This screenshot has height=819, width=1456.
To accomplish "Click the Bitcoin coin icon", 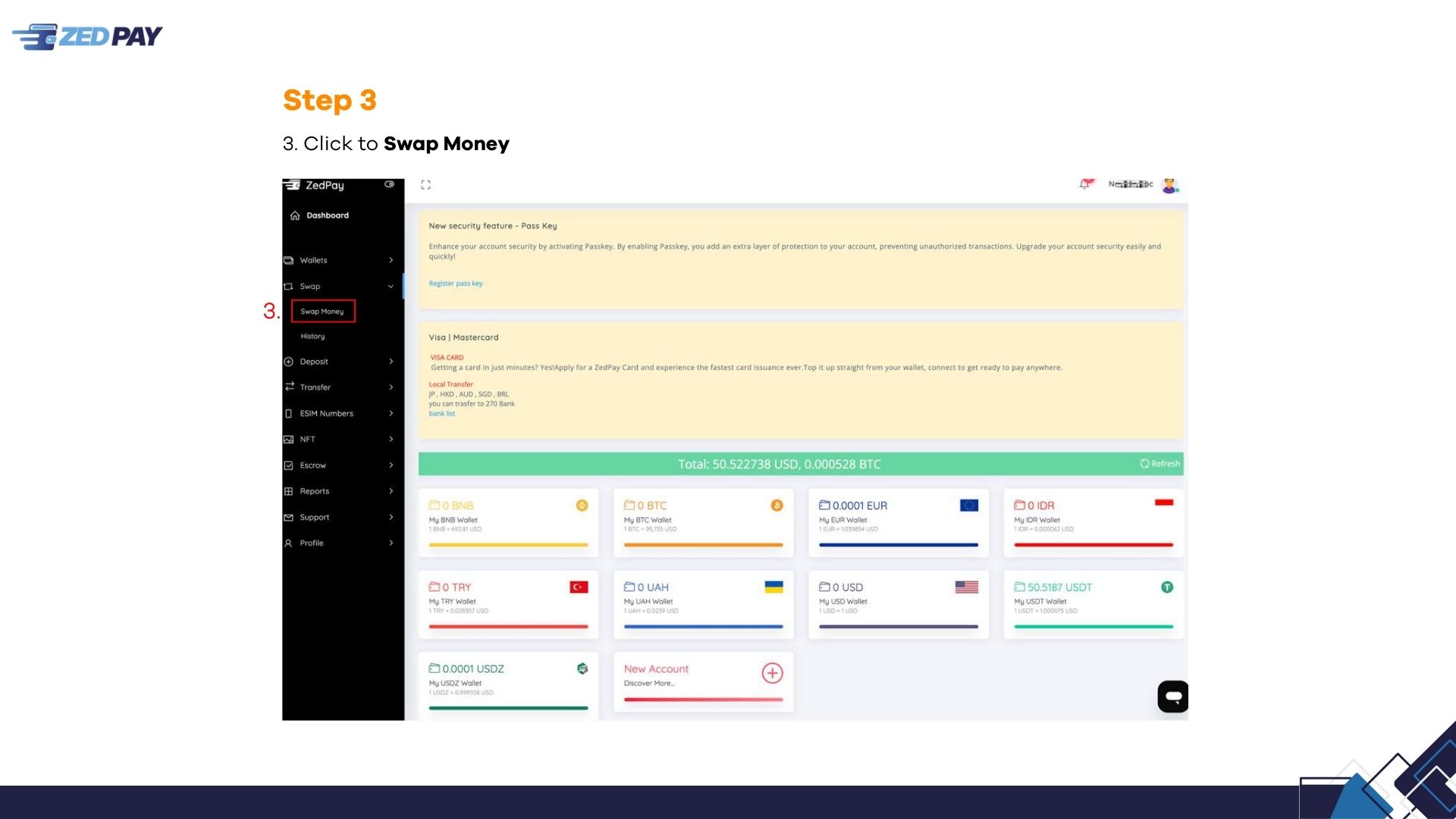I will coord(777,506).
